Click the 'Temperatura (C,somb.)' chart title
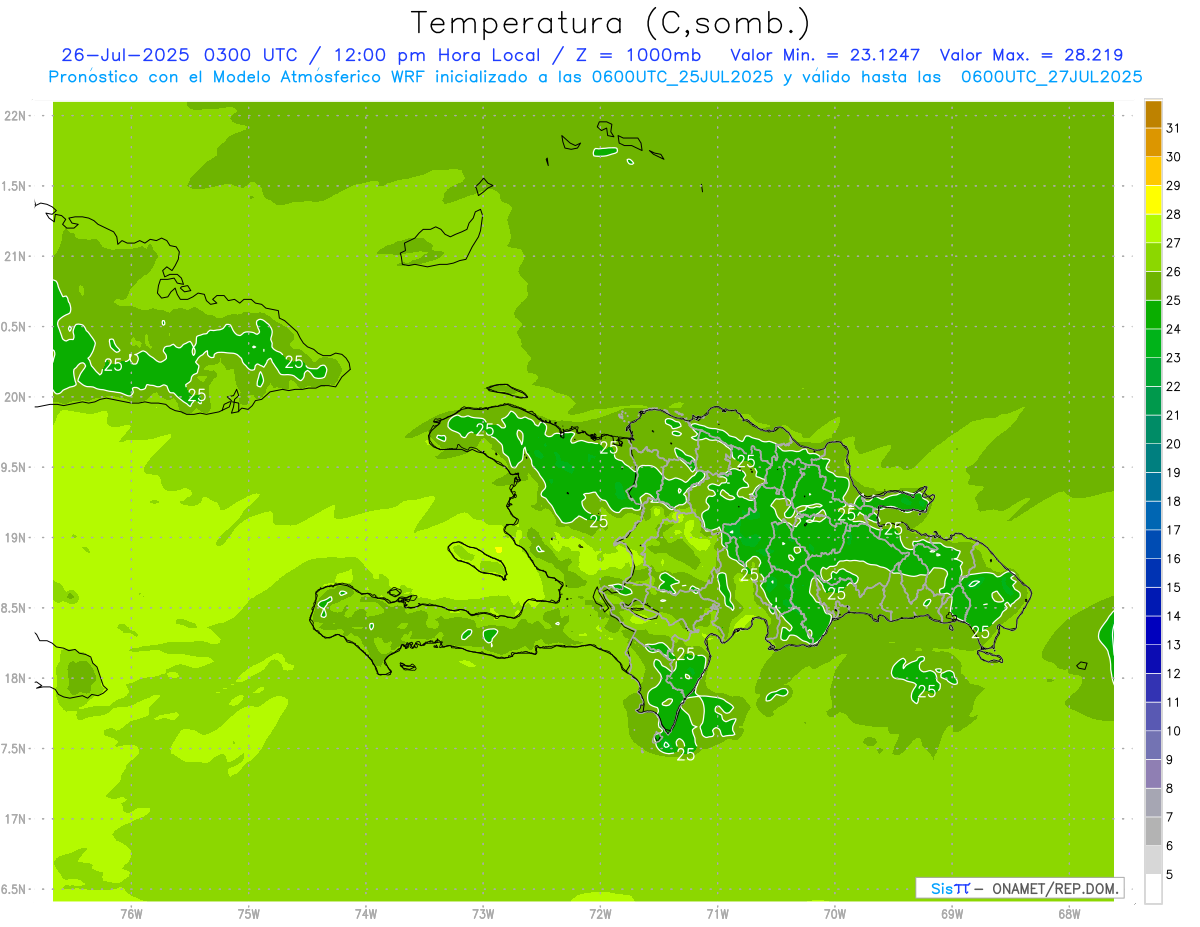Image resolution: width=1200 pixels, height=927 pixels. 610,23
